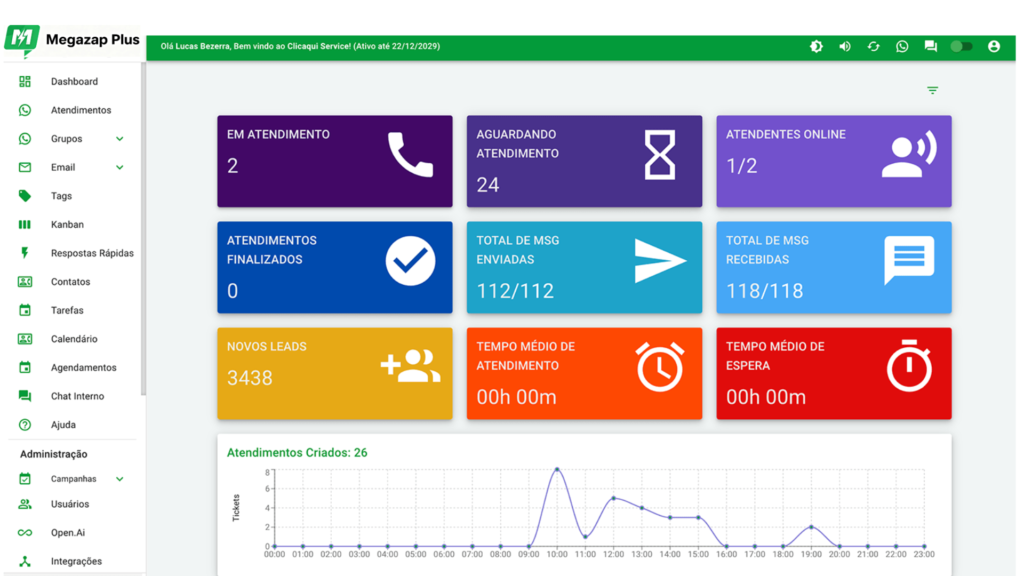The height and width of the screenshot is (576, 1024).
Task: Open Respostas Rápidas in the sidebar
Action: [92, 253]
